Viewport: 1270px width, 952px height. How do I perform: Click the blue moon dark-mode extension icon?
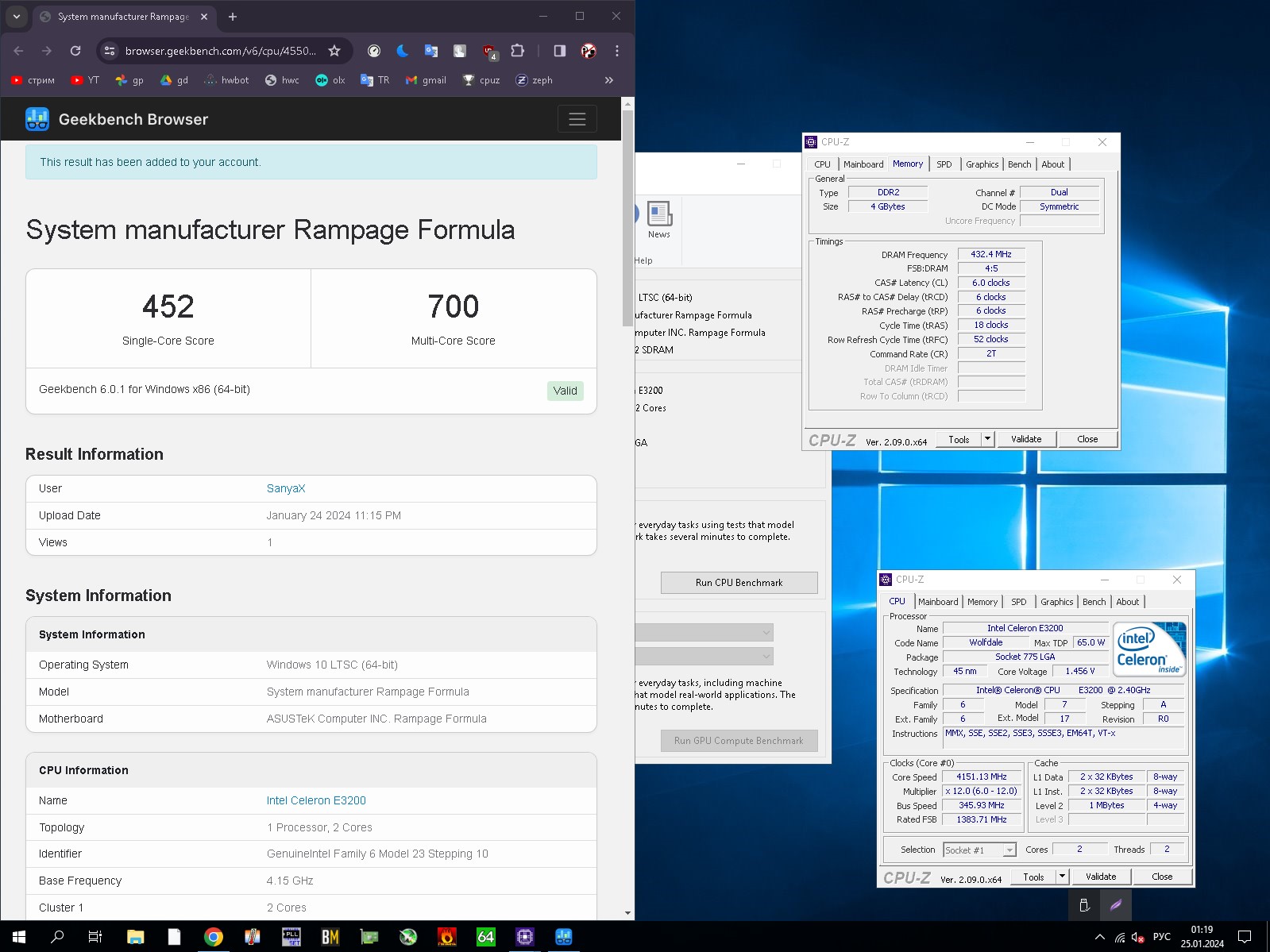click(403, 51)
